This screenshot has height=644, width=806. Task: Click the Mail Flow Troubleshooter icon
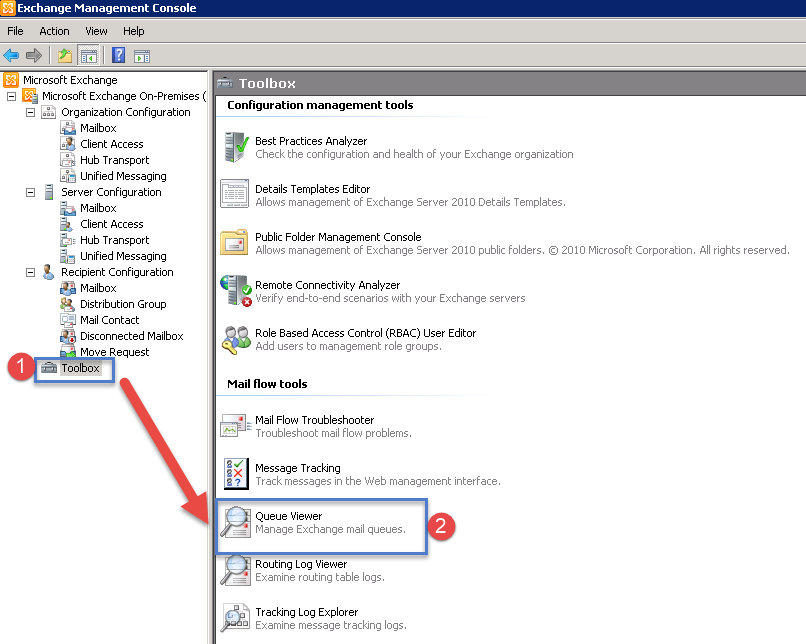235,425
